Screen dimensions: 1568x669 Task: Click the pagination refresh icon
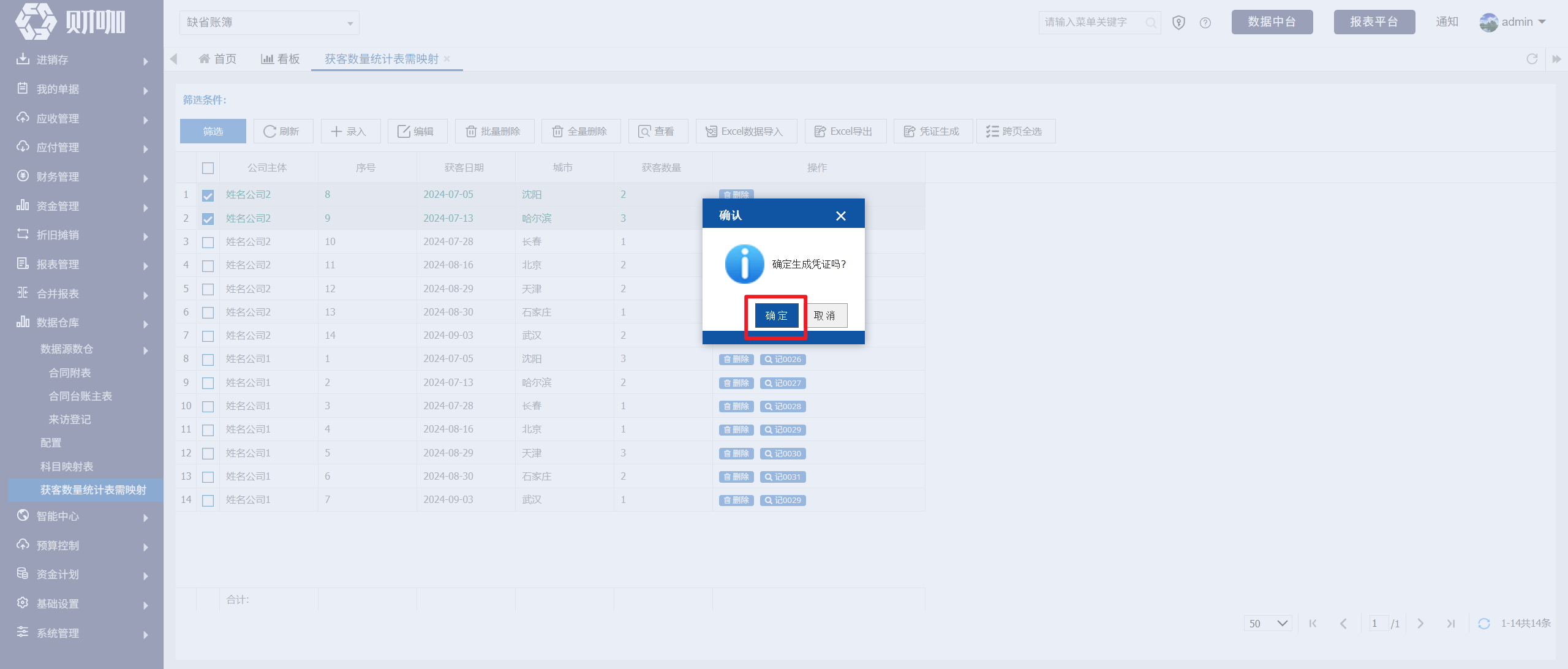[x=1483, y=624]
